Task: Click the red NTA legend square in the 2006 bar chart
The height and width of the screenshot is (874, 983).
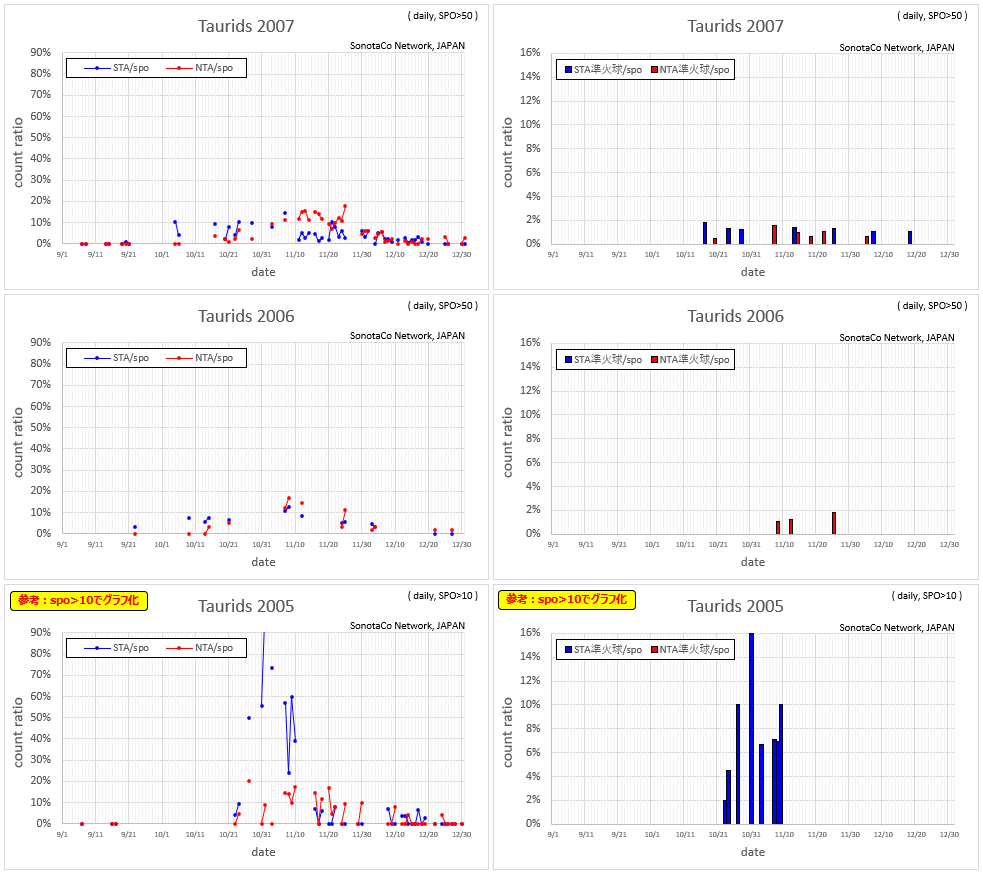Action: [654, 360]
